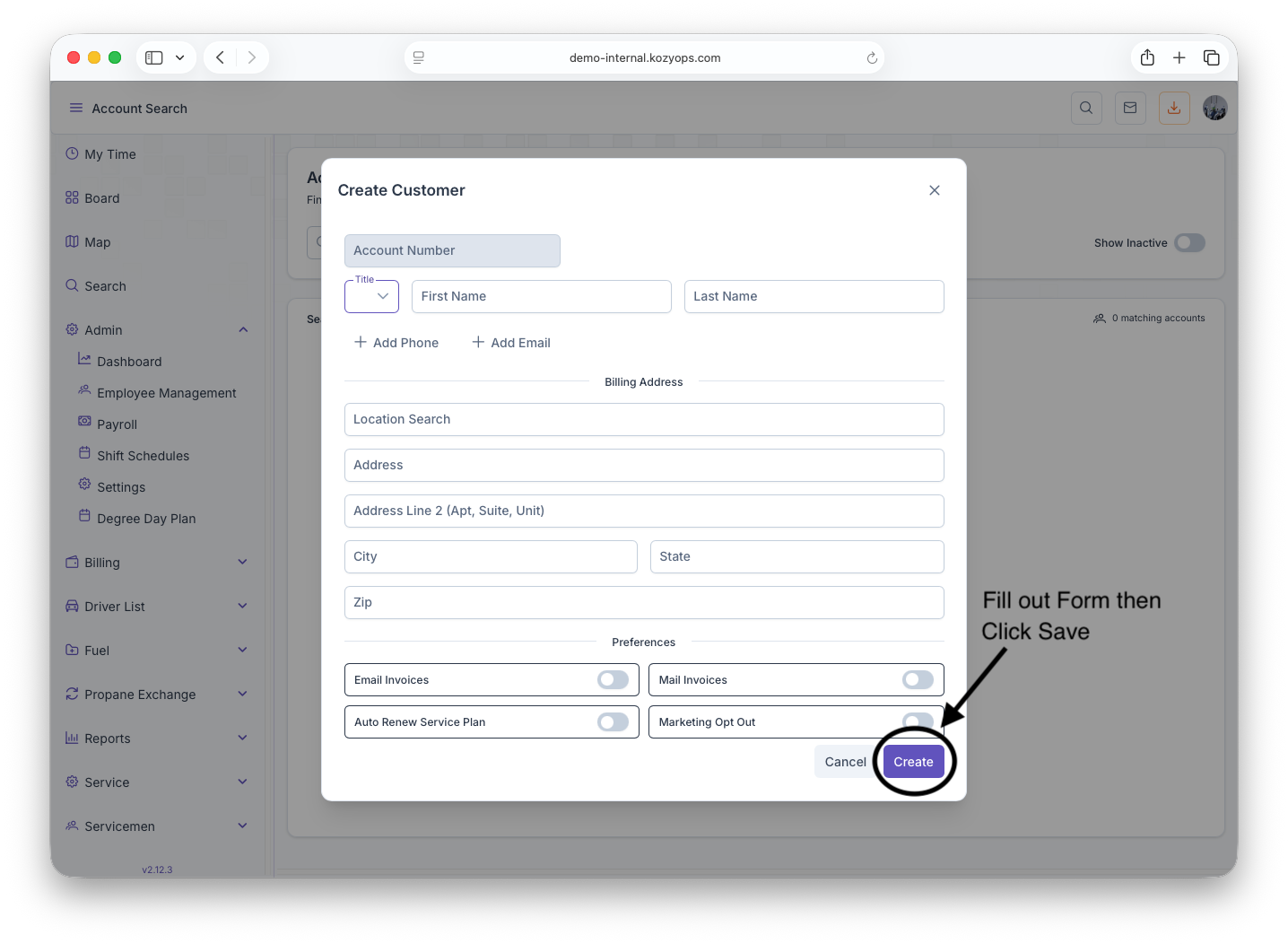Reload the page using the refresh icon
1288x944 pixels.
pyautogui.click(x=871, y=57)
